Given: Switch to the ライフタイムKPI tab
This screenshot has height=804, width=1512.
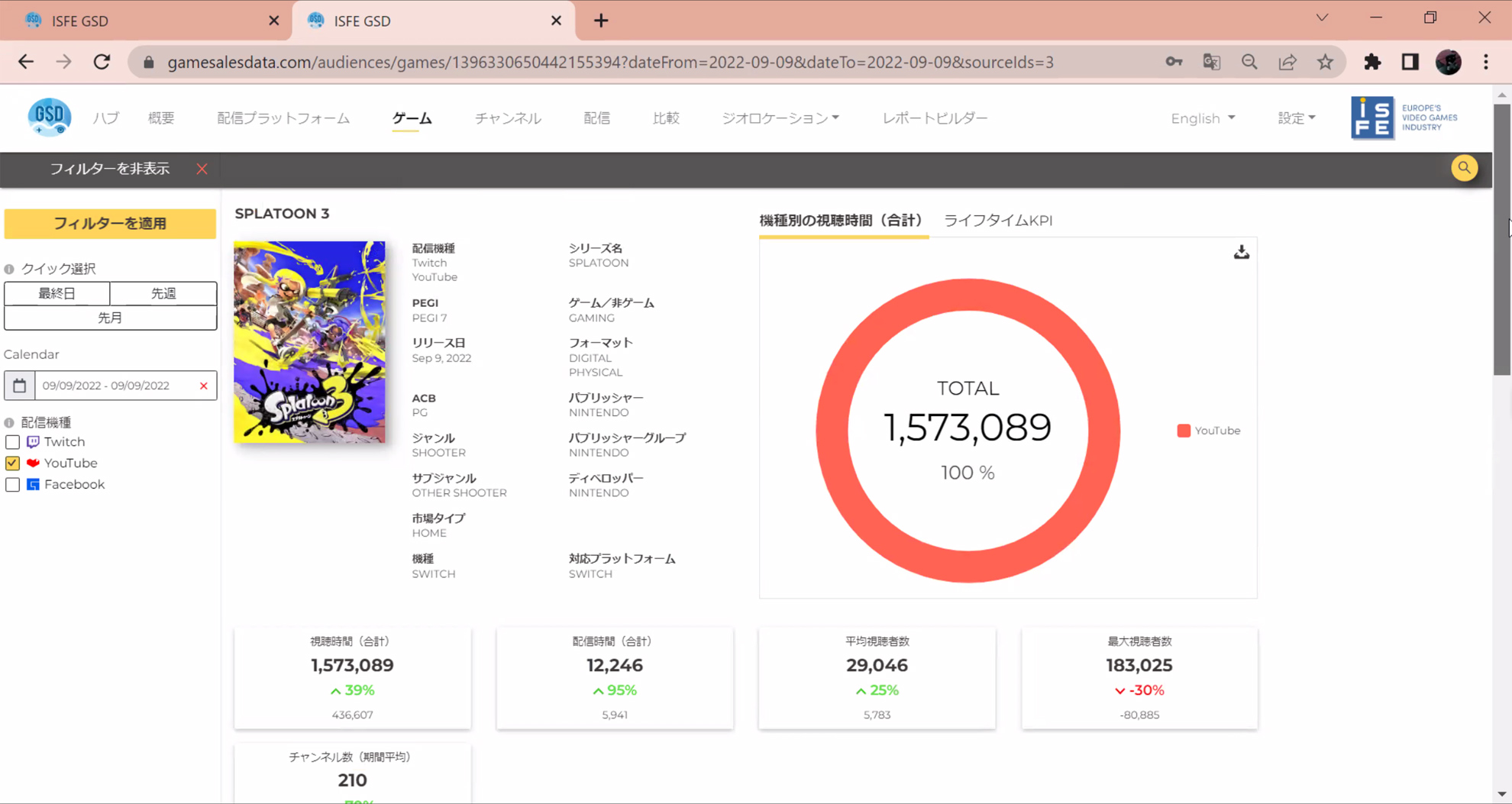Looking at the screenshot, I should (997, 221).
